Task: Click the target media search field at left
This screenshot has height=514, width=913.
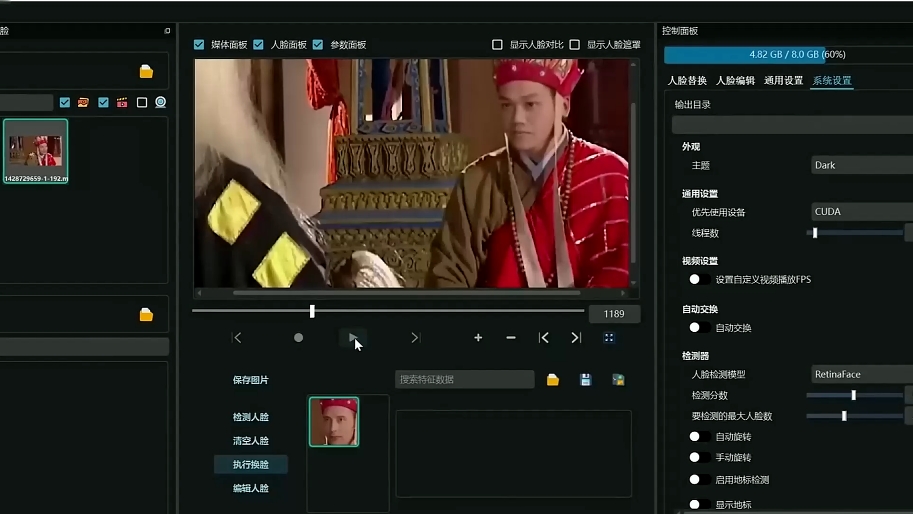Action: (26, 102)
